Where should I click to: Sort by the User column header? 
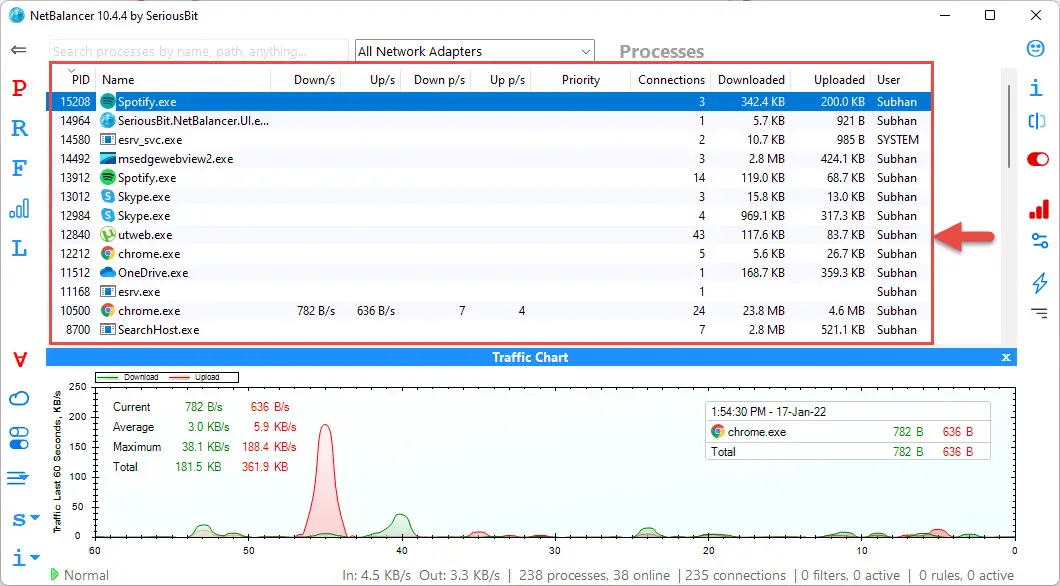901,80
